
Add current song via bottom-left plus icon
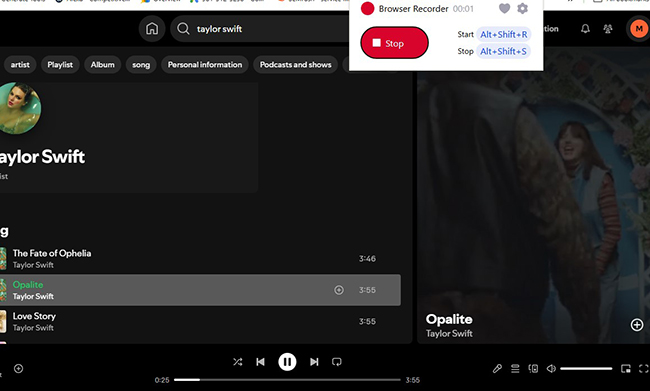tap(18, 368)
